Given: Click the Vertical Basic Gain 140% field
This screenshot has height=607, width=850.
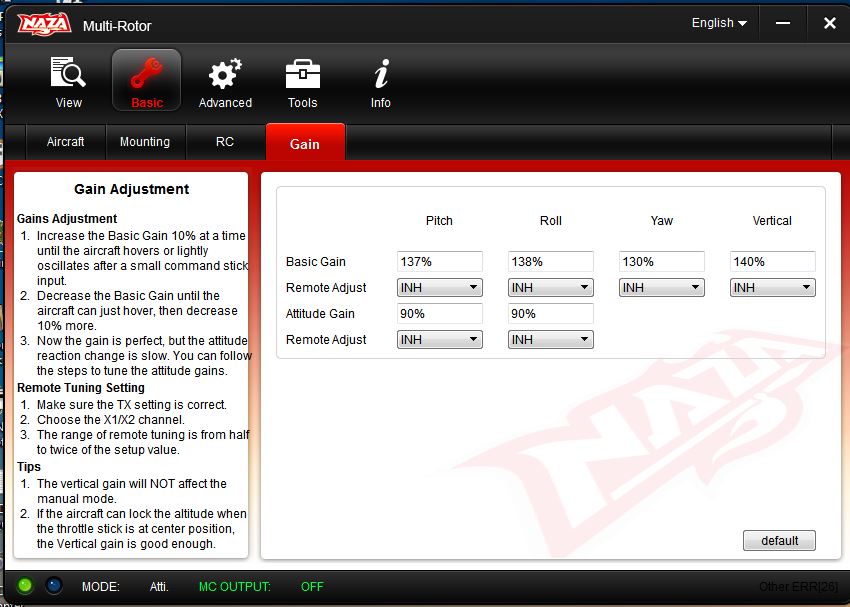Looking at the screenshot, I should point(772,262).
